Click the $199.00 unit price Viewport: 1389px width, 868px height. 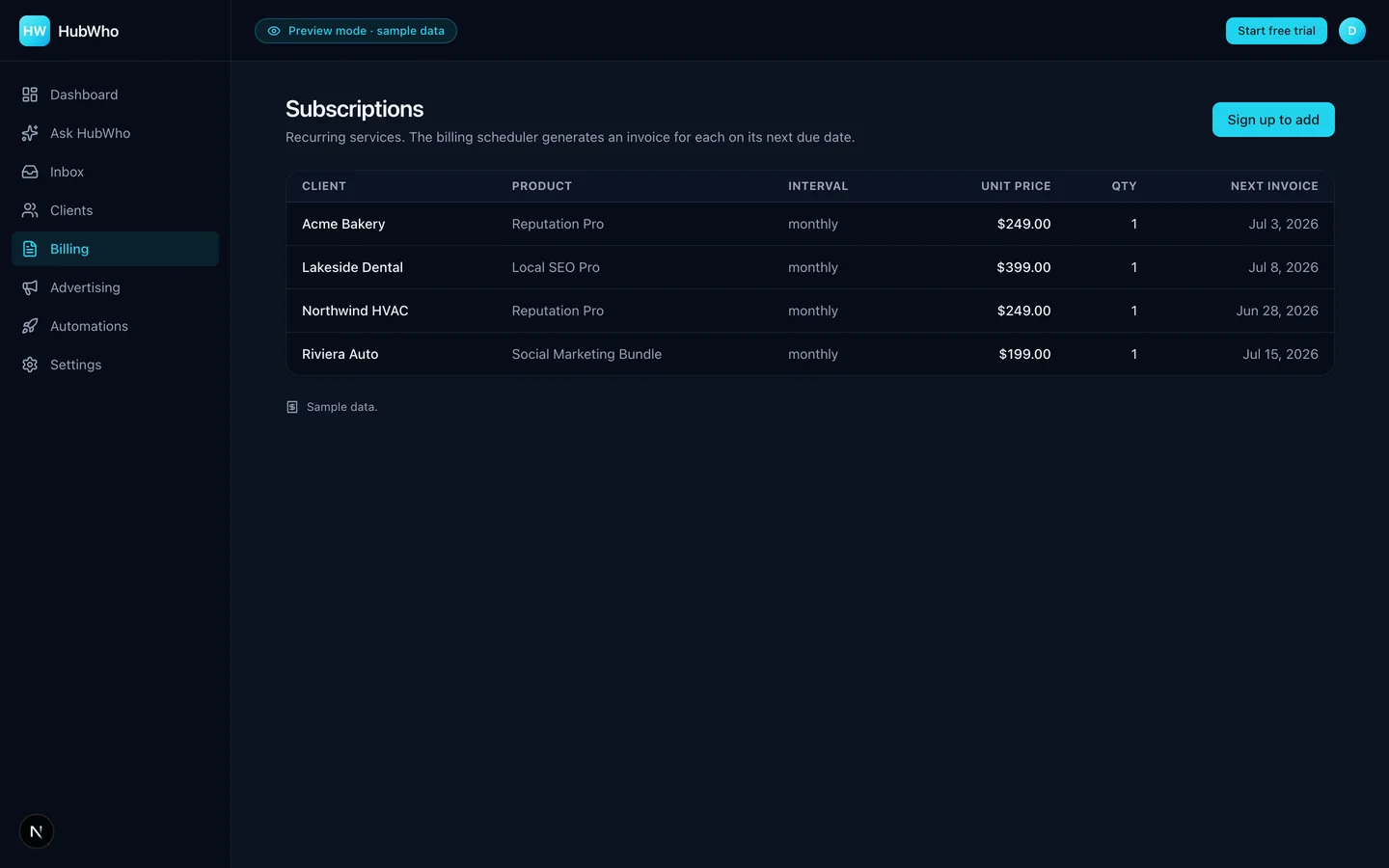[1024, 354]
